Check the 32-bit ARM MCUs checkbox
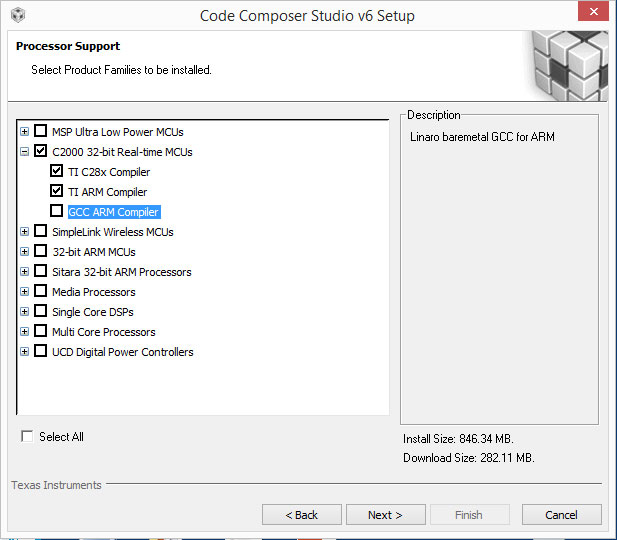Screen dimensions: 617x540 41,251
